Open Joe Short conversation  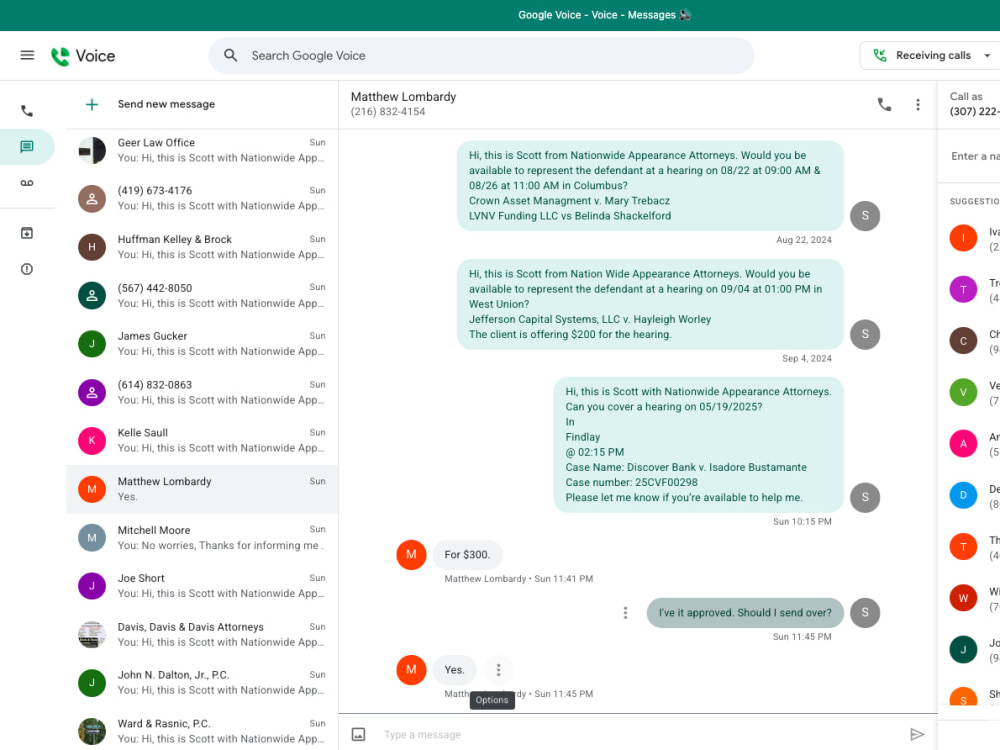point(202,586)
